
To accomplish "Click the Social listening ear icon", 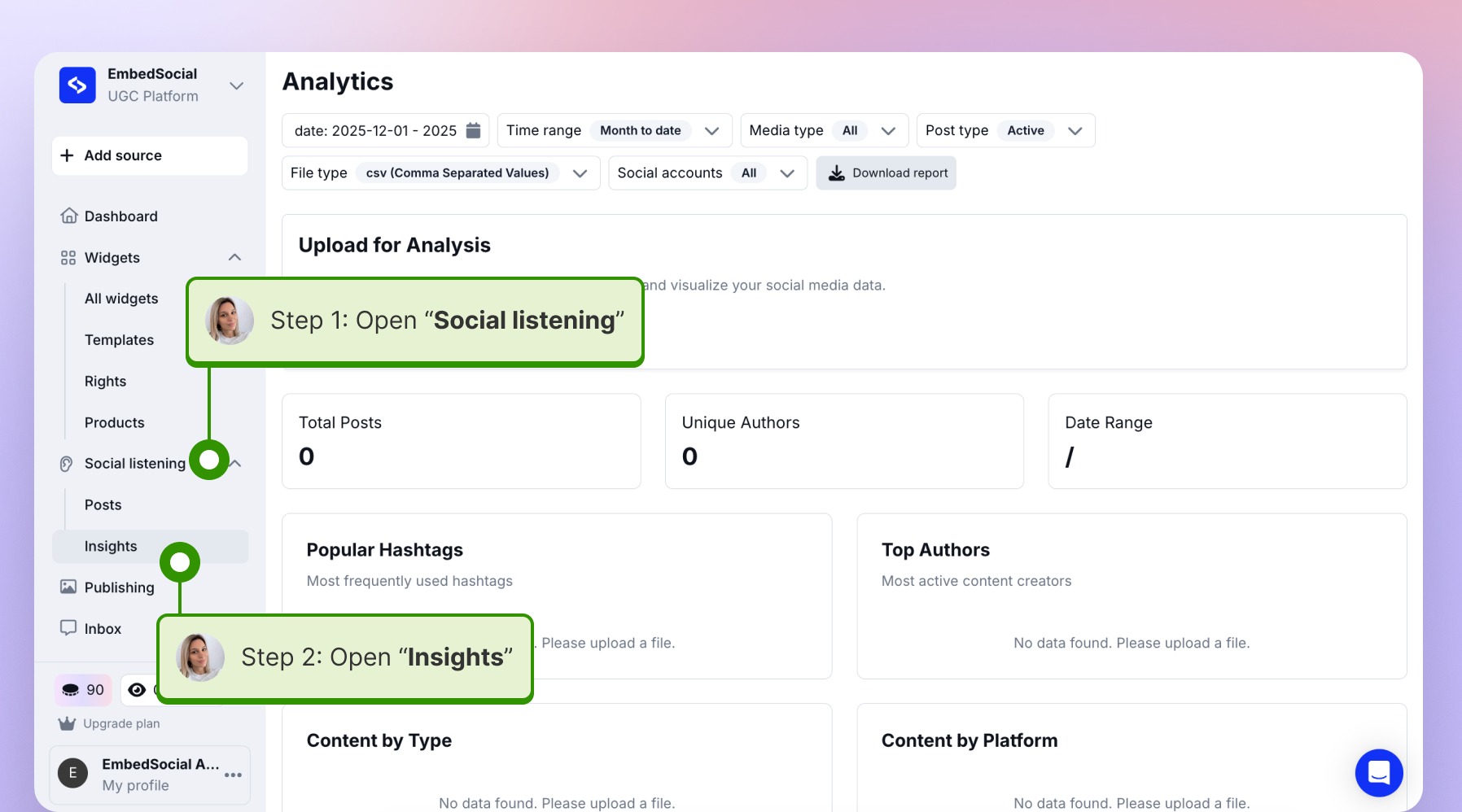I will 67,464.
